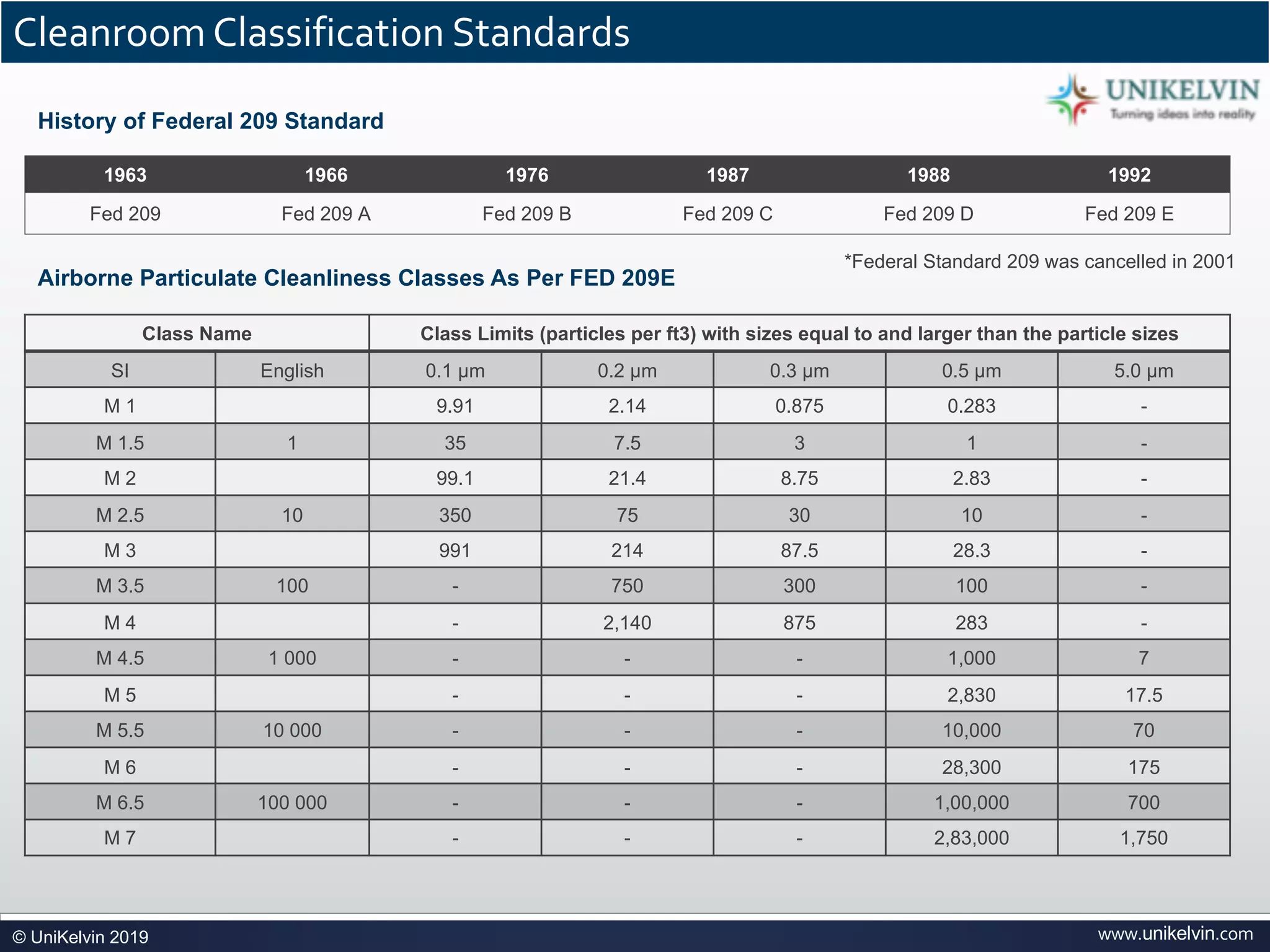This screenshot has width=1270, height=952.
Task: Select the UniKelvin 2019 copyright text
Action: (x=81, y=937)
